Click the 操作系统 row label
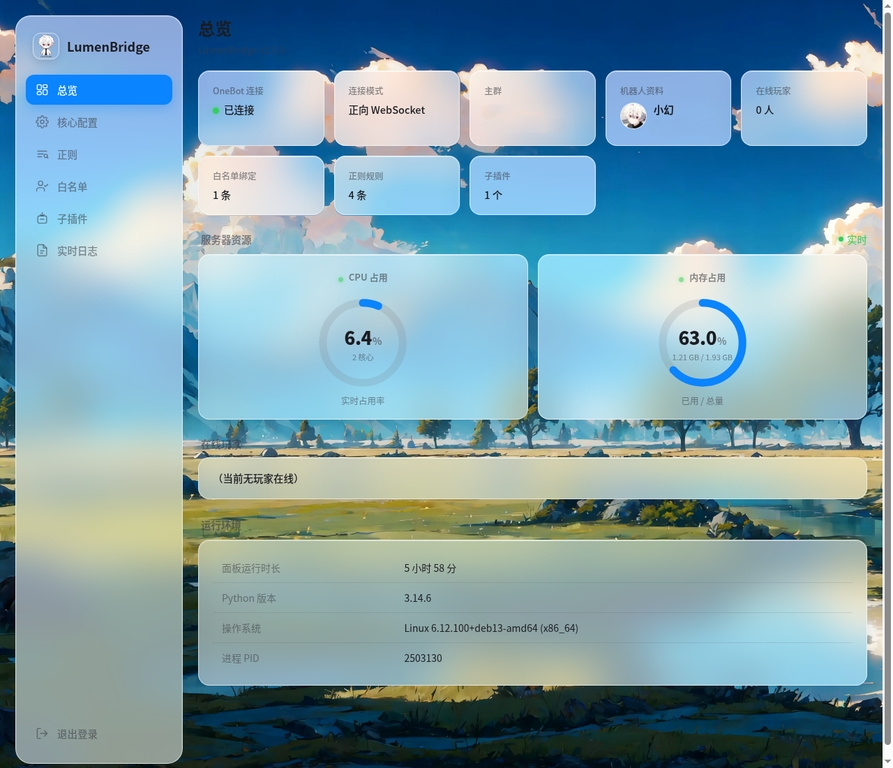Screen dimensions: 893x768 coord(241,629)
